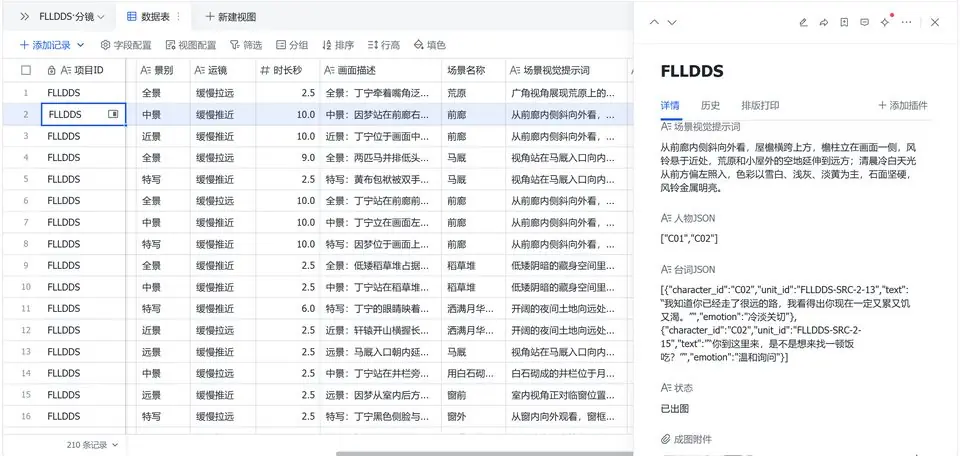Click row 5 scene cell 马厩

(473, 179)
